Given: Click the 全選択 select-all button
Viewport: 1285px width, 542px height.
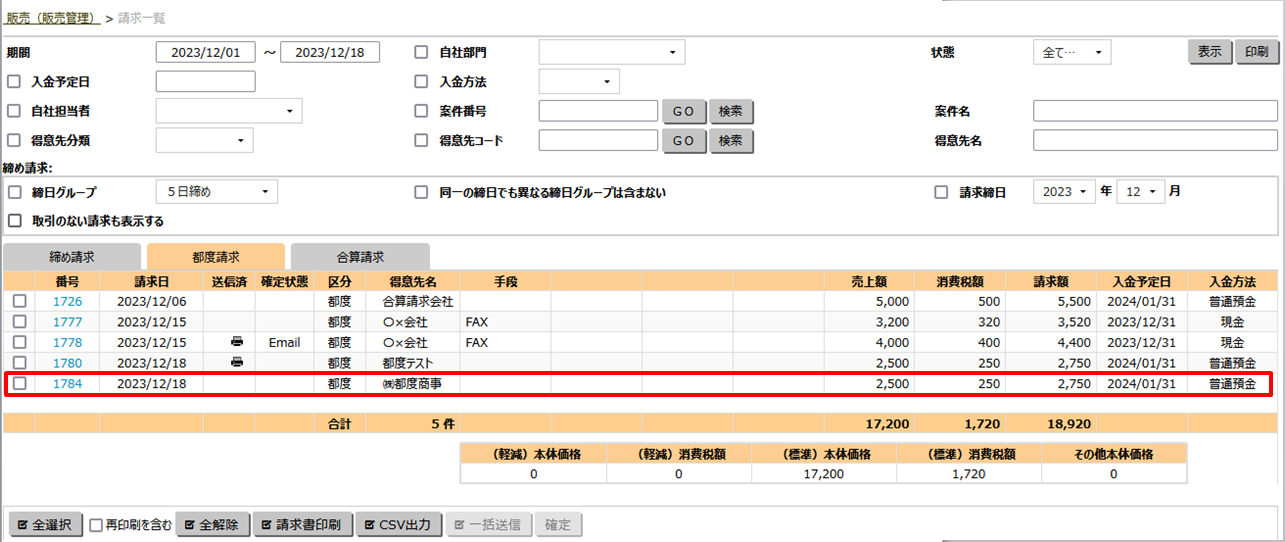Looking at the screenshot, I should (44, 525).
